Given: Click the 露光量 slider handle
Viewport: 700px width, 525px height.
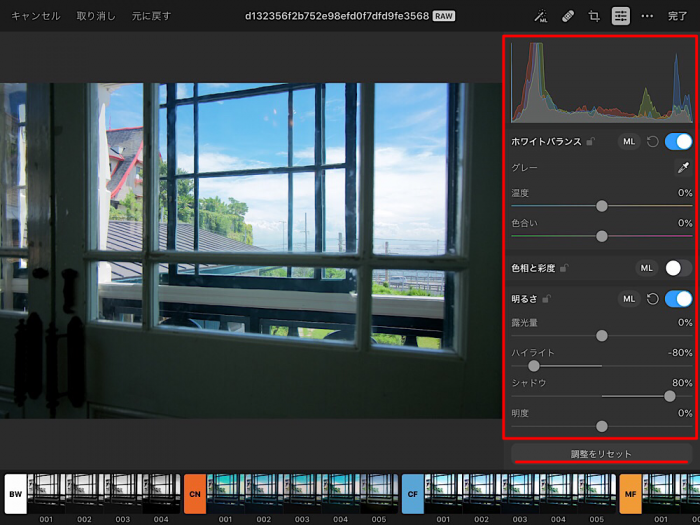Looking at the screenshot, I should click(x=602, y=335).
